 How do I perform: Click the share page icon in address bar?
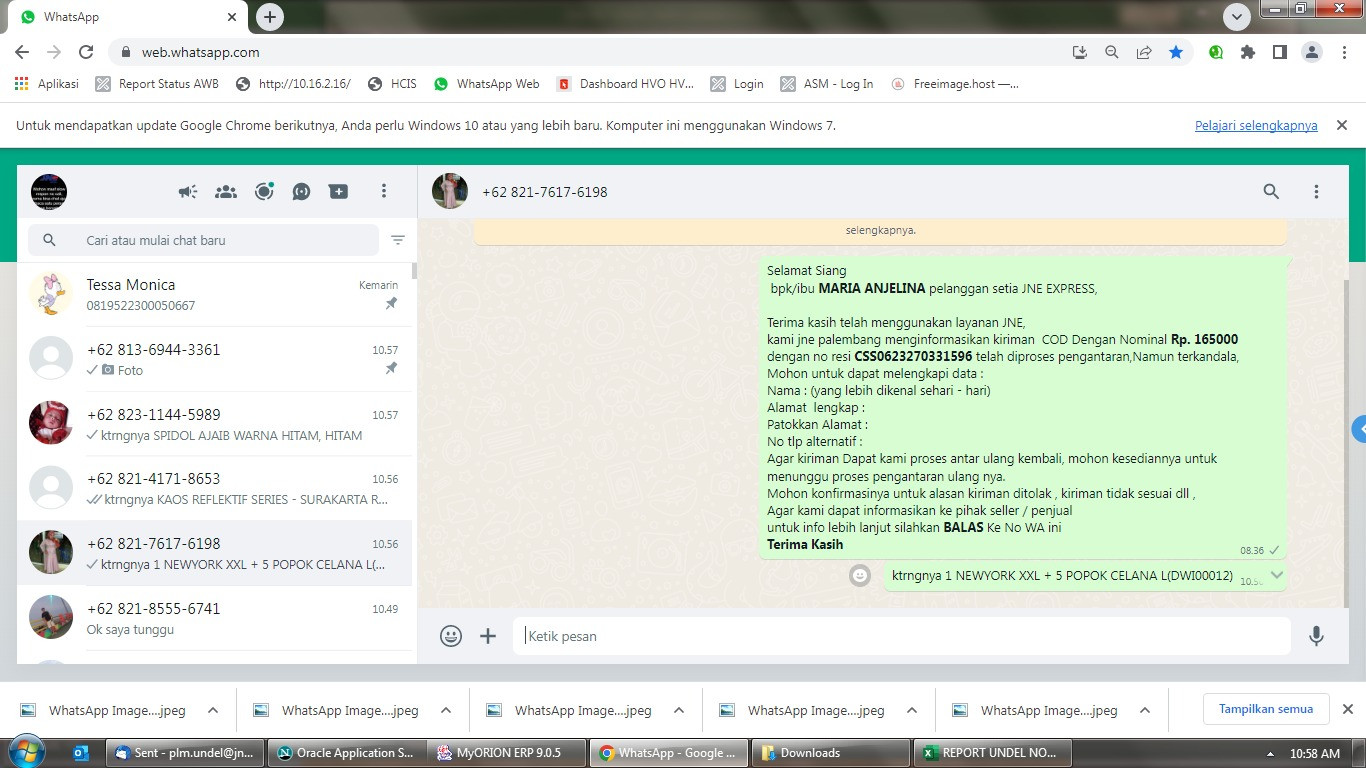pos(1144,52)
